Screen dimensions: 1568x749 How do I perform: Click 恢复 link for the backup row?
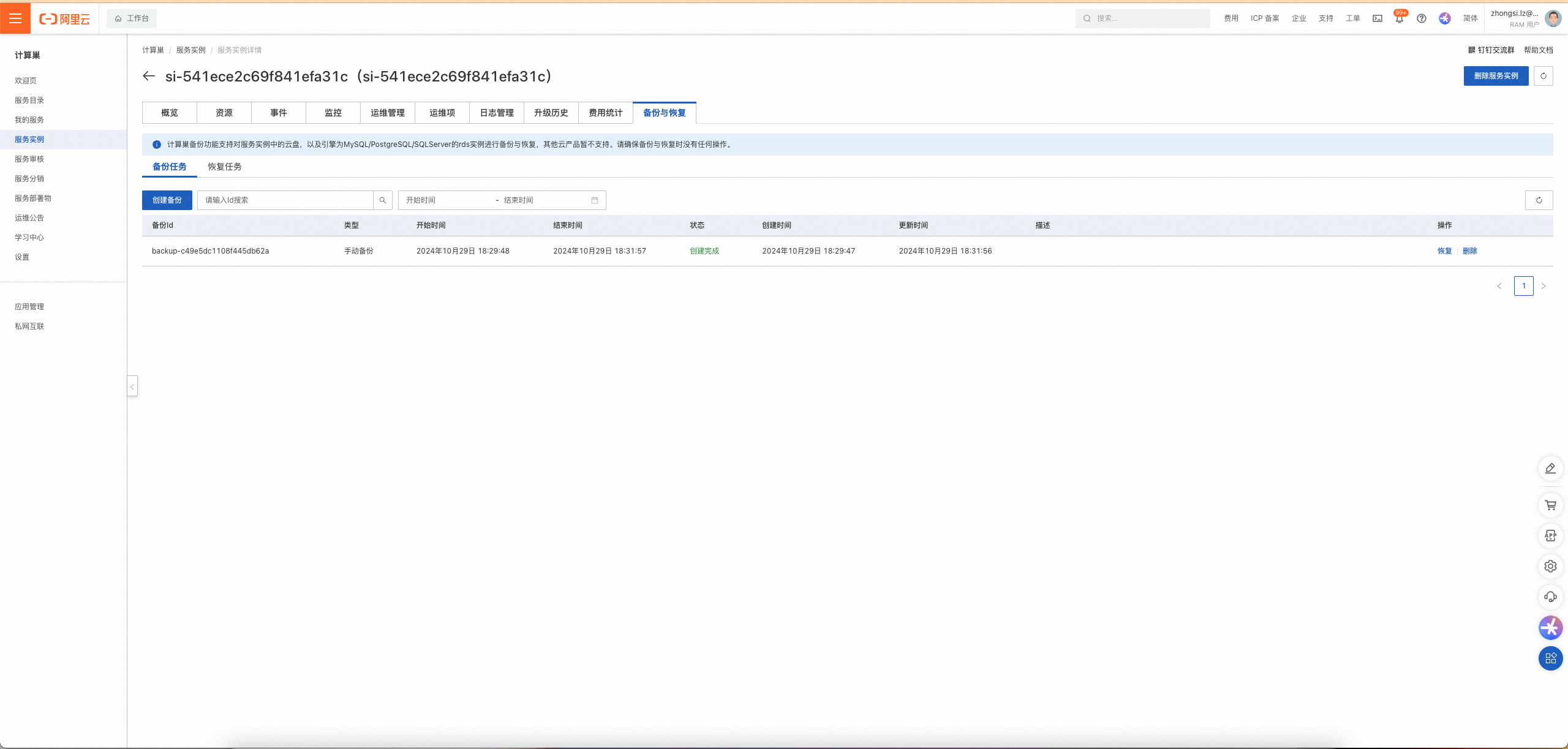1444,251
